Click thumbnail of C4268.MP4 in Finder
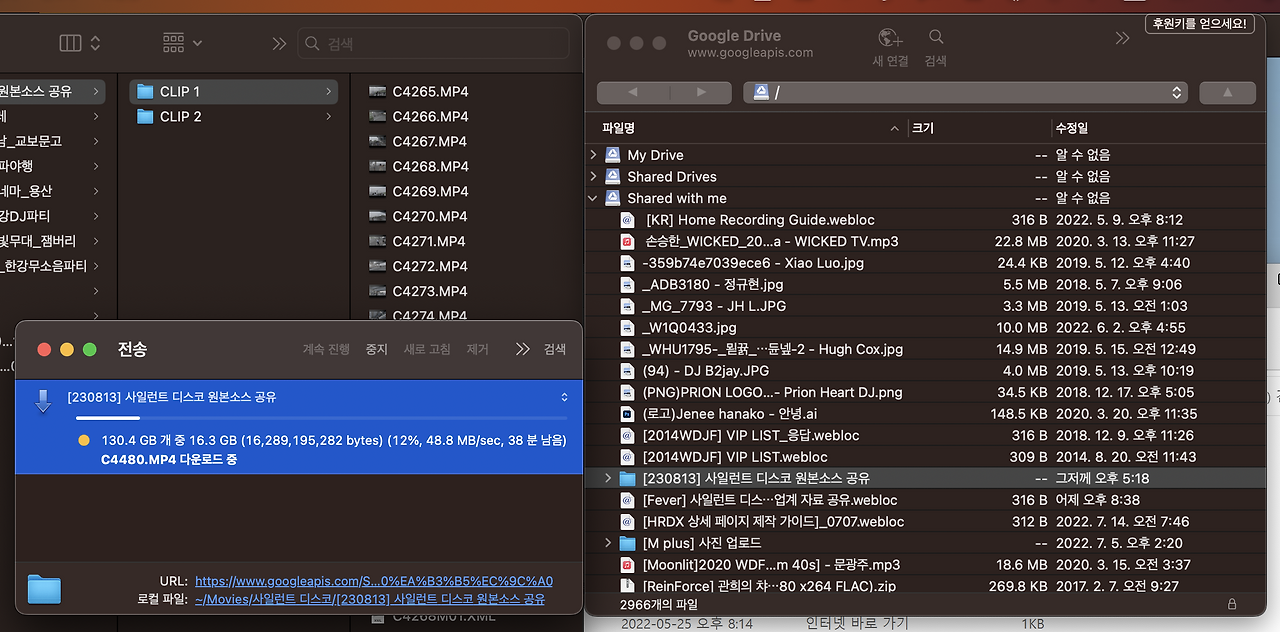The image size is (1280, 632). point(377,166)
